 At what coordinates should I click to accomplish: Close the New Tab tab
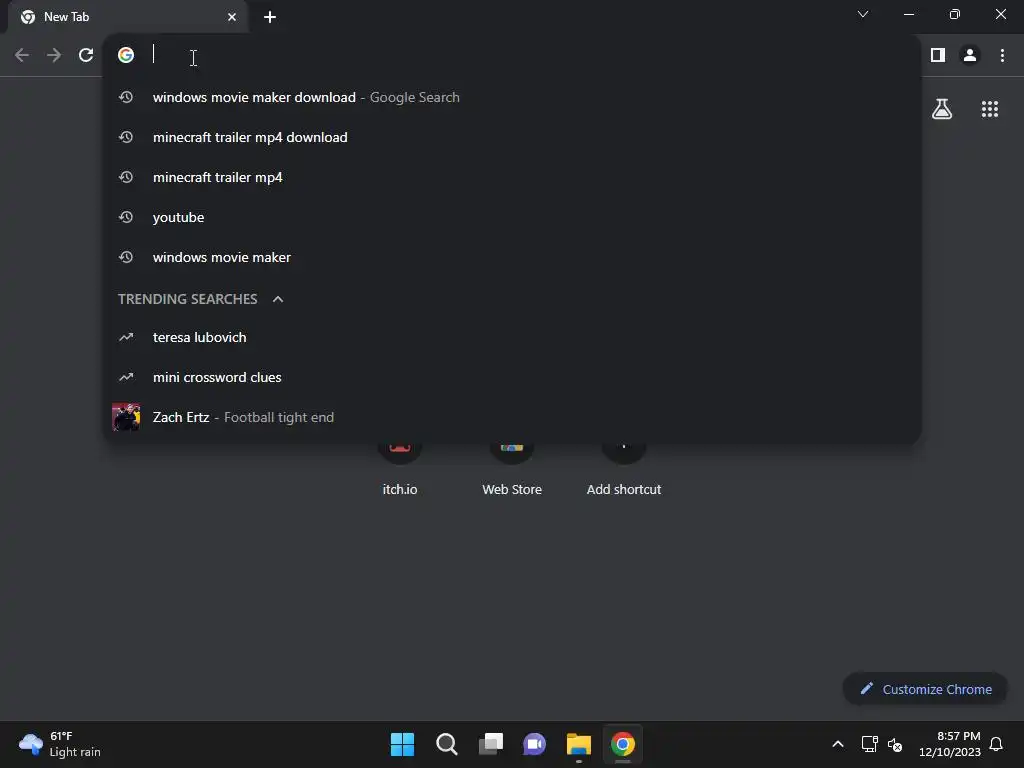[x=232, y=17]
